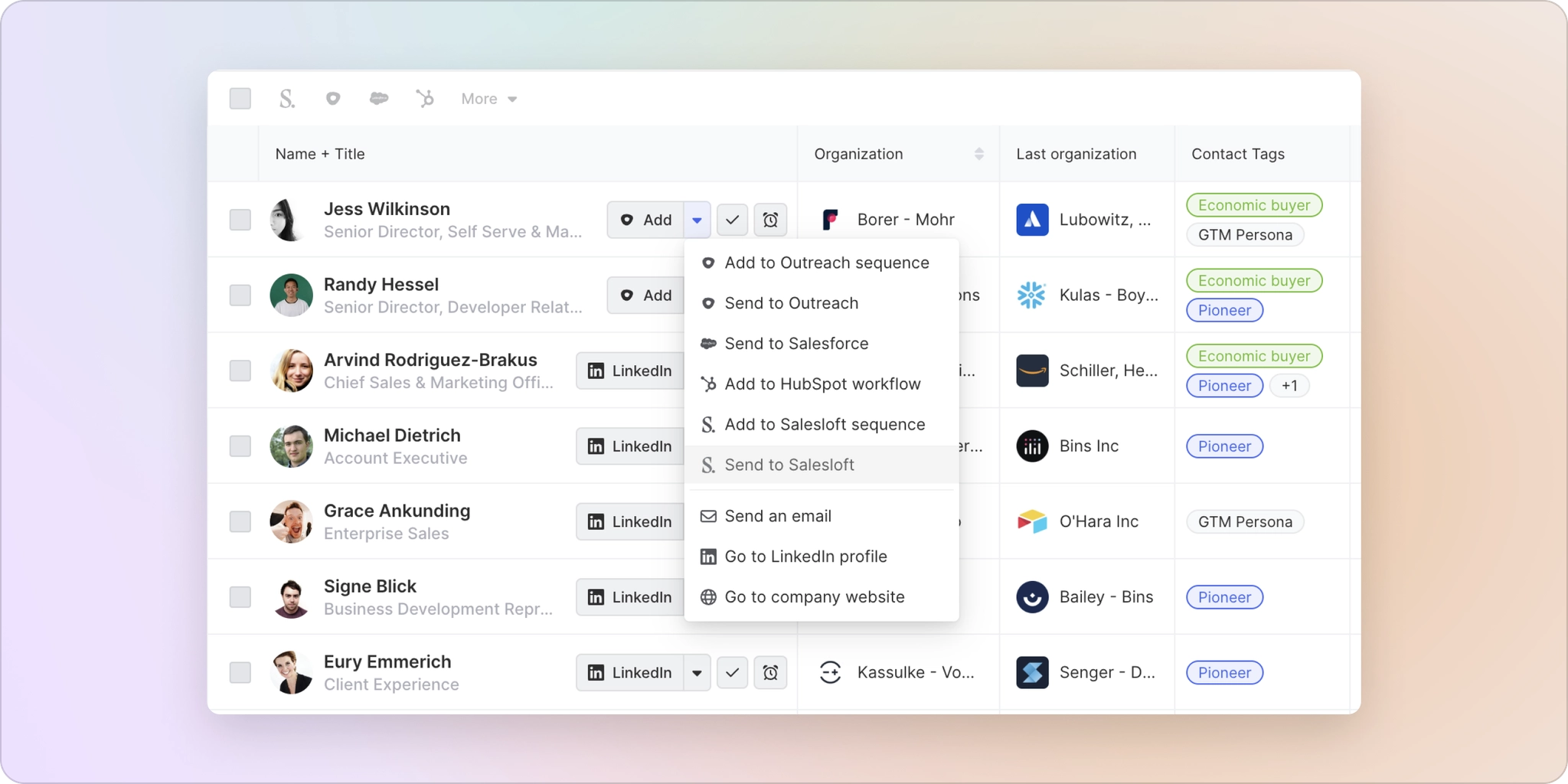Screen dimensions: 1568x784
Task: Select Michael Dietrich's row checkbox
Action: point(240,446)
